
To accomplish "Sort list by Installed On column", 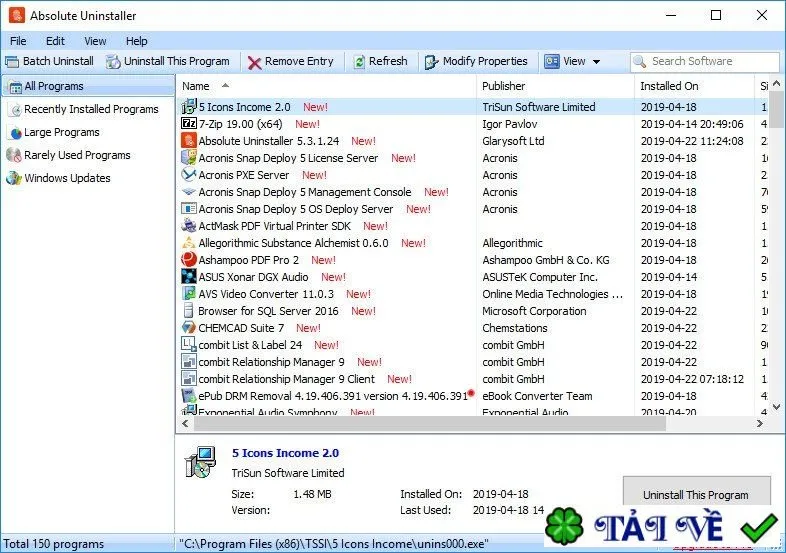I will click(669, 86).
